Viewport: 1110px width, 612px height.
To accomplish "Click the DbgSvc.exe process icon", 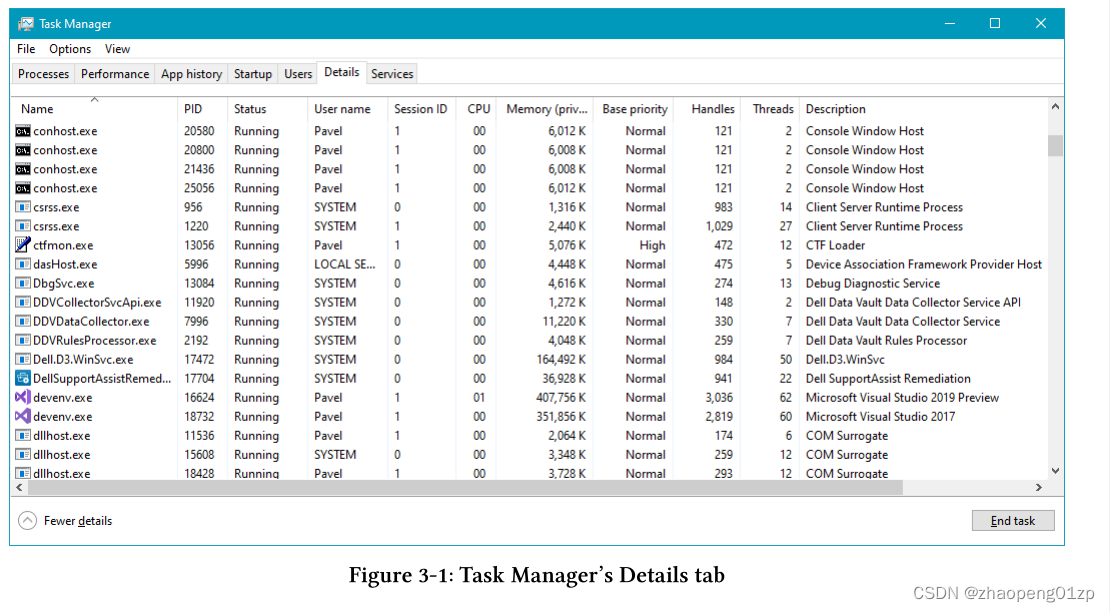I will (x=23, y=284).
